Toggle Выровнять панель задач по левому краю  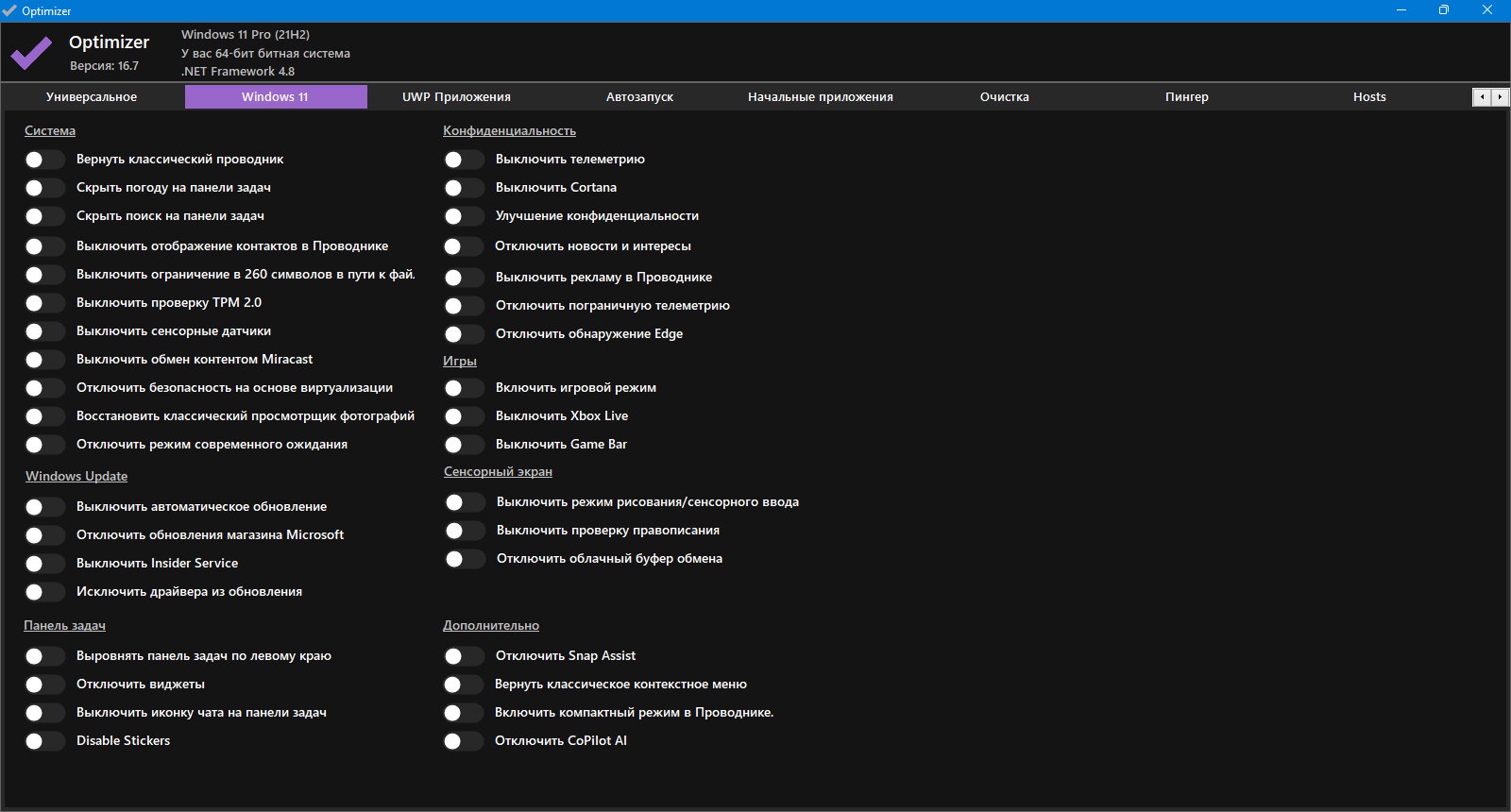44,656
